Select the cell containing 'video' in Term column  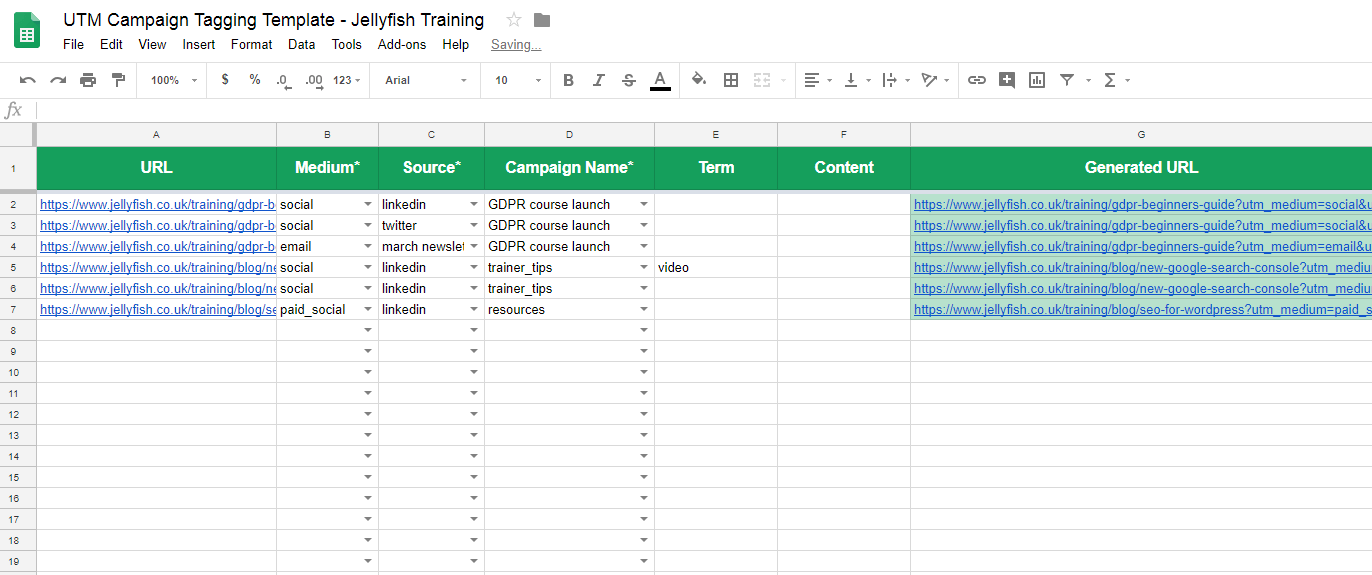(x=715, y=268)
